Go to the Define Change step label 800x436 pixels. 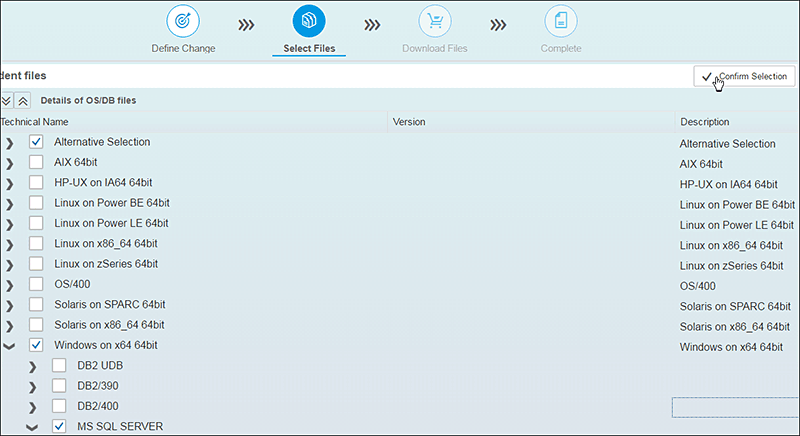183,48
